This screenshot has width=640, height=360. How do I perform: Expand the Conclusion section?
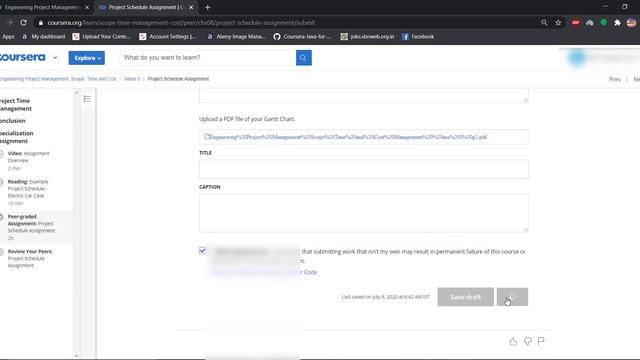[13, 121]
